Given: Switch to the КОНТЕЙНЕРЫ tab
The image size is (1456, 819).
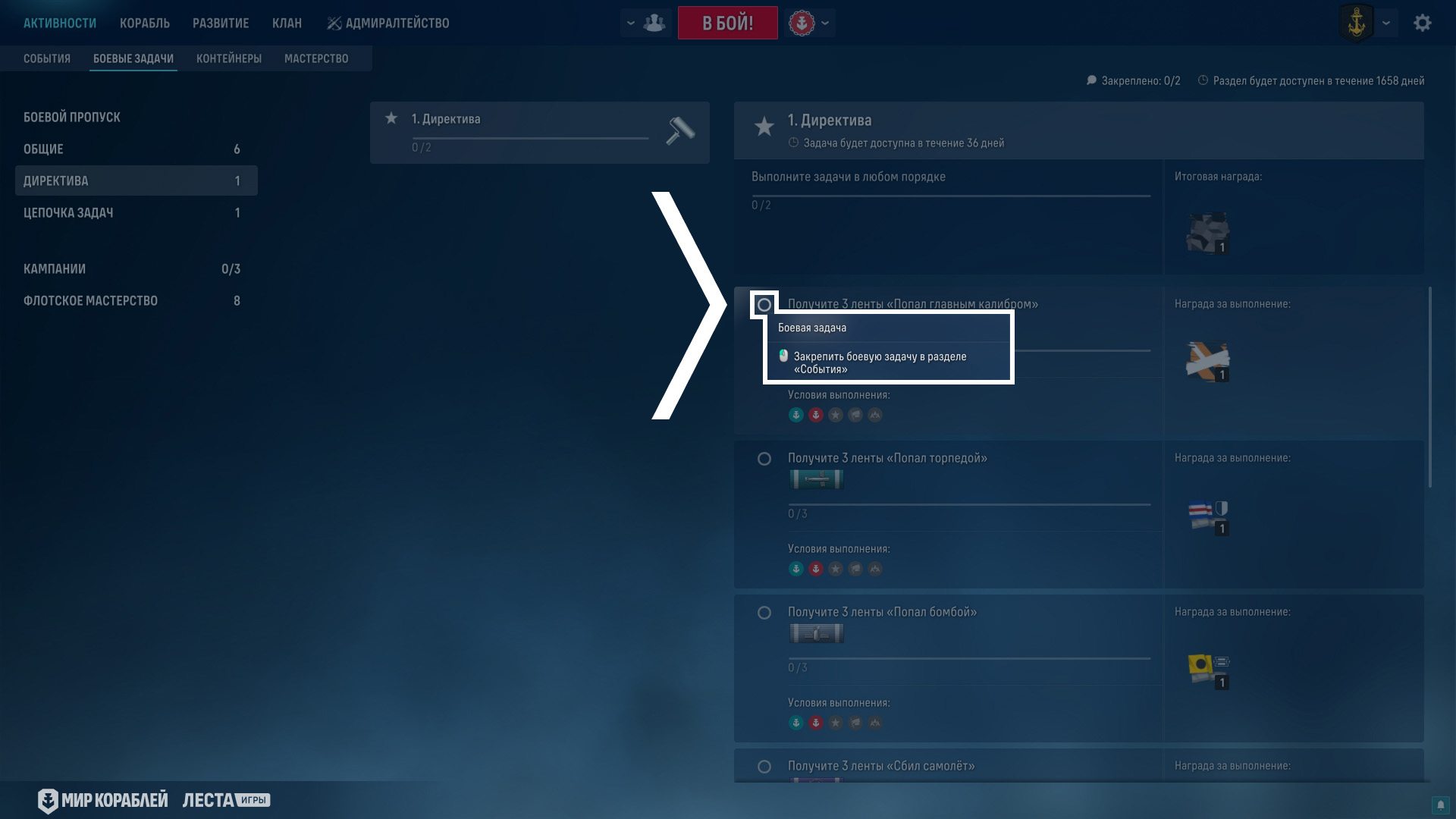Looking at the screenshot, I should click(x=228, y=58).
